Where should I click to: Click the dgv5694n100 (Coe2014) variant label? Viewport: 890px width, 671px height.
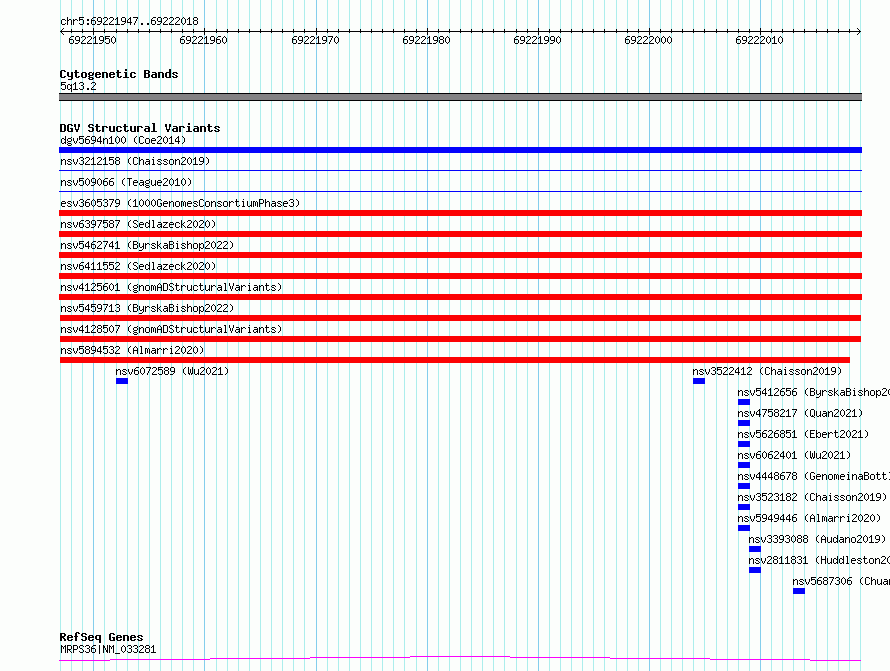(x=123, y=140)
